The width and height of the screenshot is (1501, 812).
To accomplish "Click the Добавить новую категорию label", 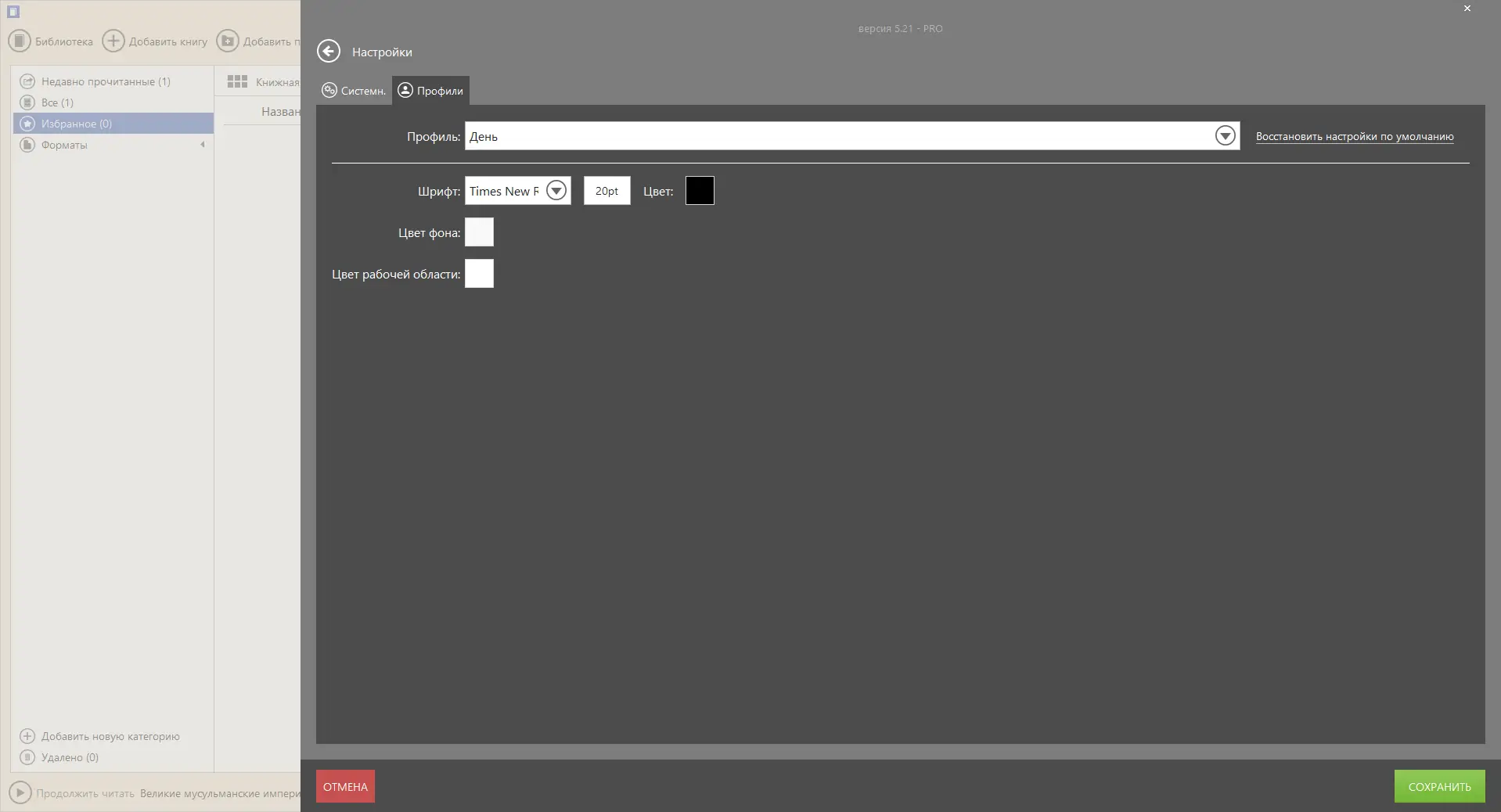I will (110, 737).
